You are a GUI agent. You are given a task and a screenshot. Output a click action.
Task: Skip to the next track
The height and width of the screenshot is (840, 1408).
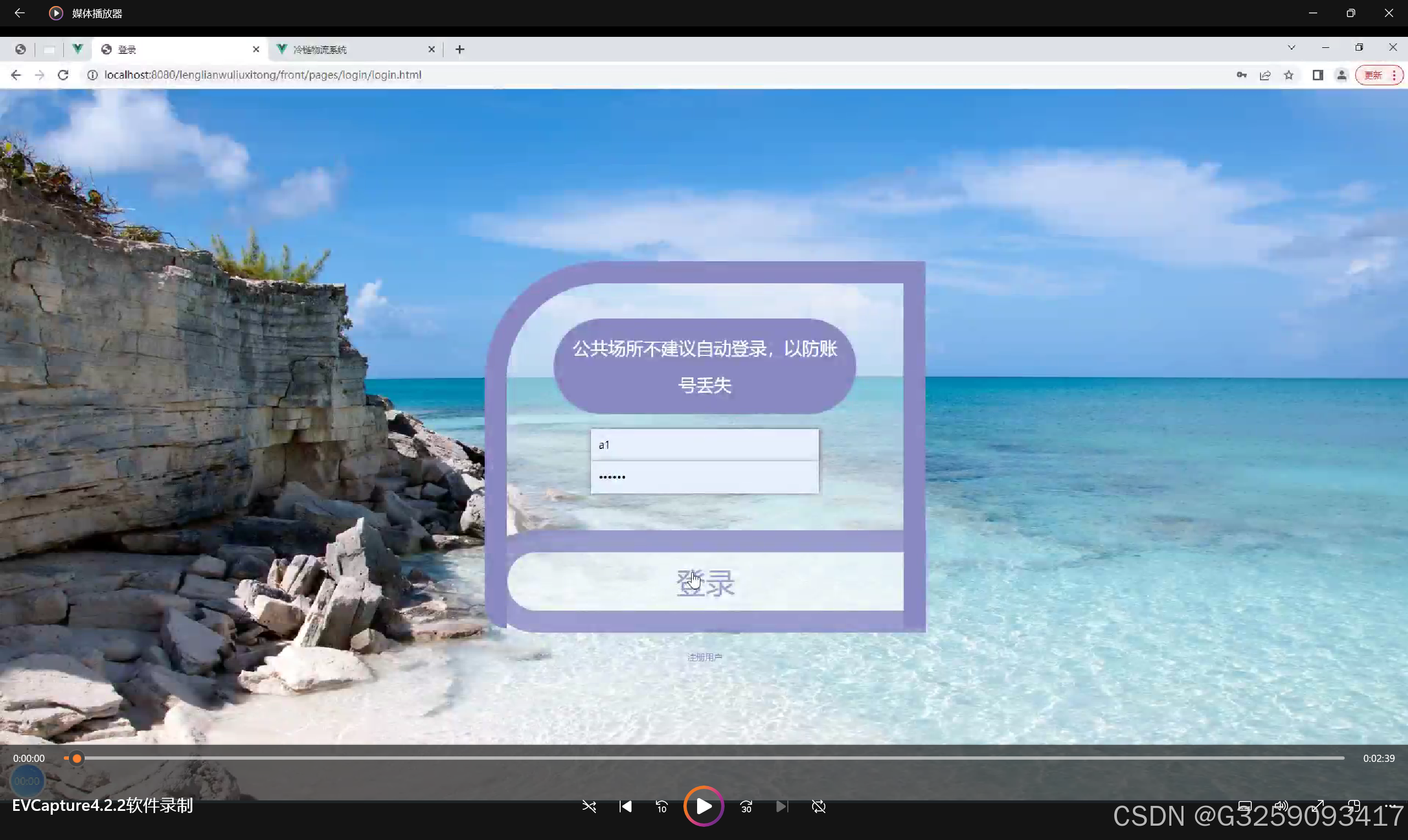pyautogui.click(x=782, y=806)
